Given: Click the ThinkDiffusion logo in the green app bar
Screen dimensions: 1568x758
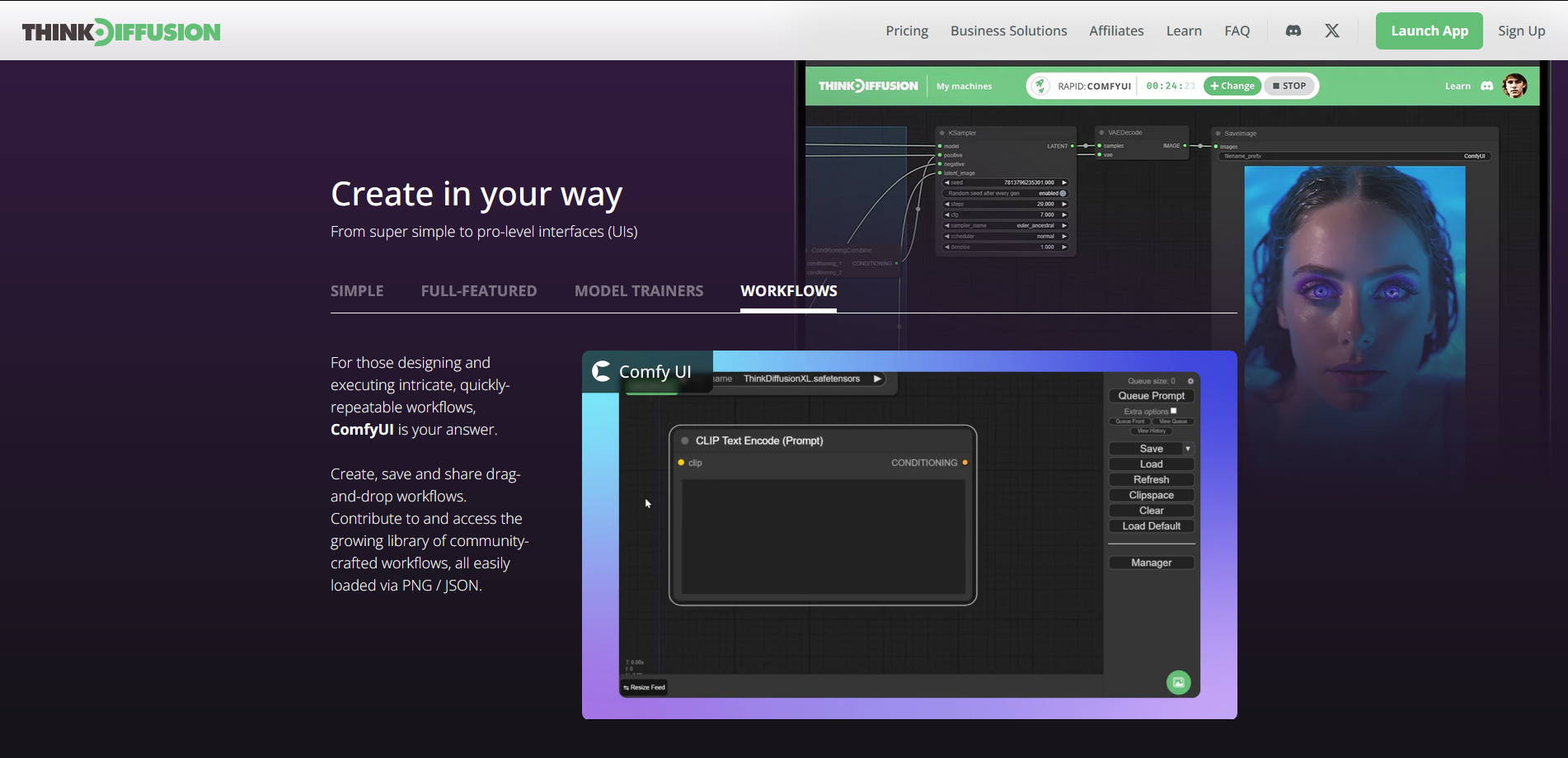Looking at the screenshot, I should 868,86.
